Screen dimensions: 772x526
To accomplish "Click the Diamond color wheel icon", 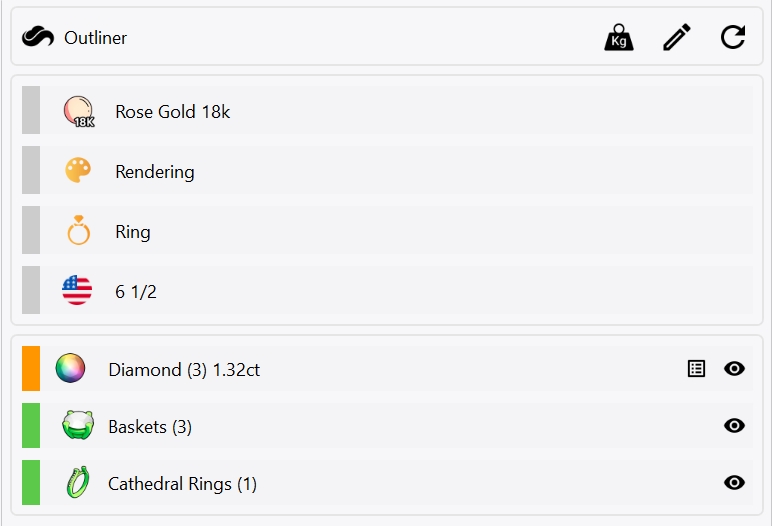I will [70, 369].
